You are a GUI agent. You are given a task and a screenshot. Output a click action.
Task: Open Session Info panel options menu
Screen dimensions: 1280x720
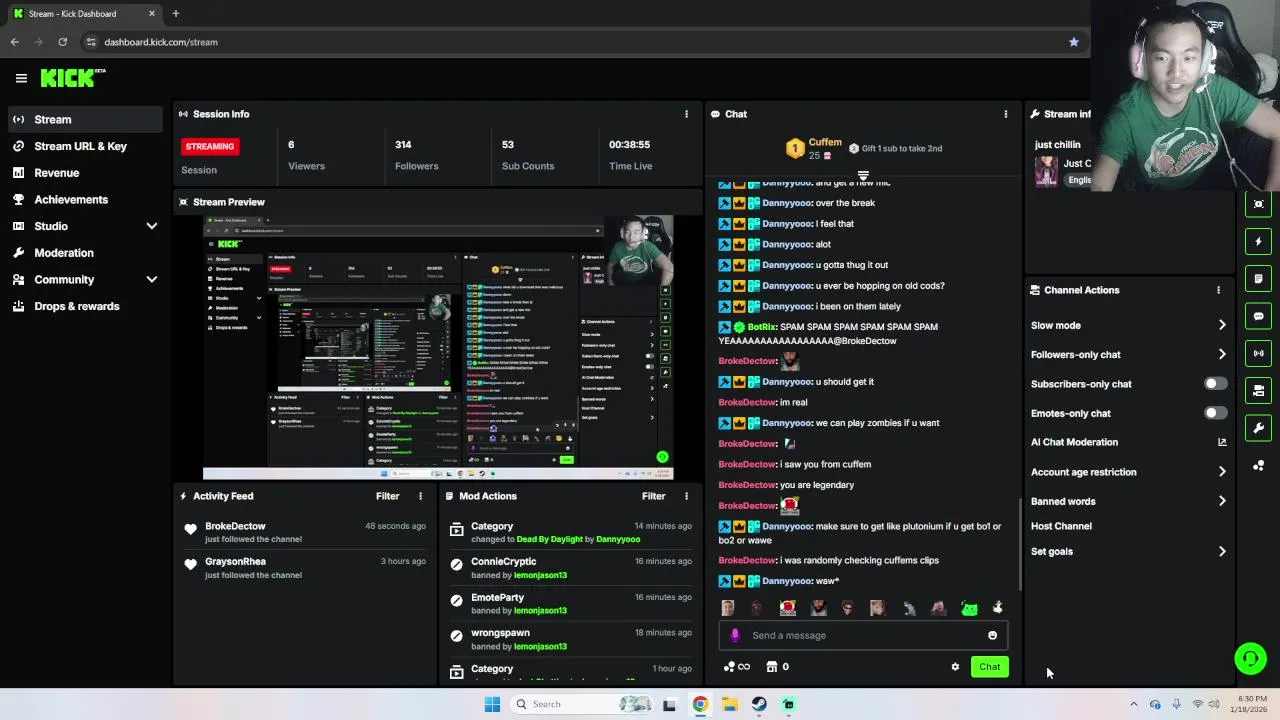pyautogui.click(x=686, y=114)
